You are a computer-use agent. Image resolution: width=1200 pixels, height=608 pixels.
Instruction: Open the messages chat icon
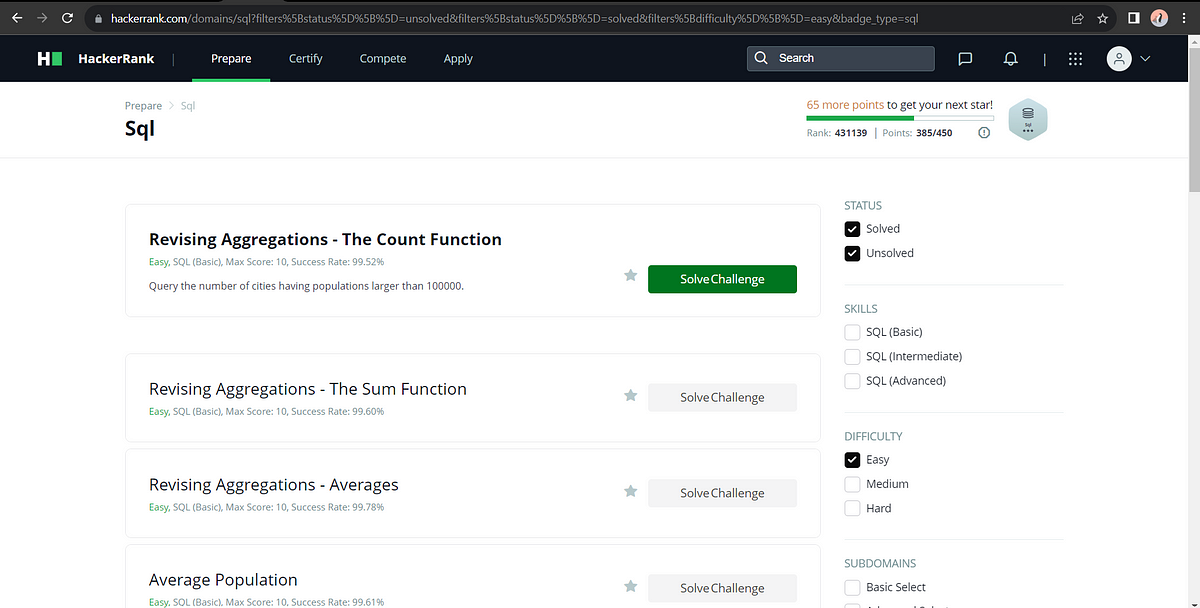pyautogui.click(x=965, y=59)
